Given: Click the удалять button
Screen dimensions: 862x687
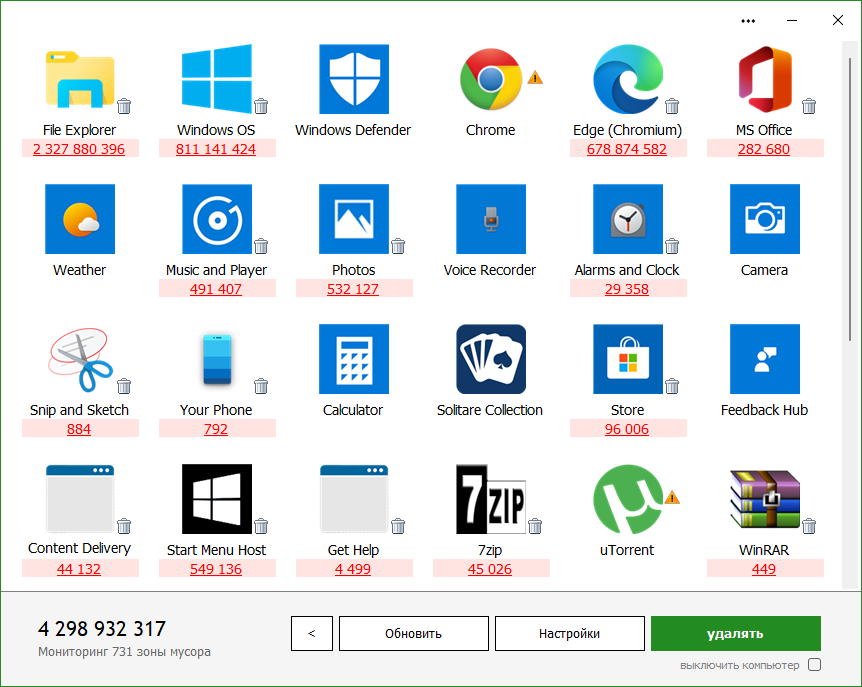Looking at the screenshot, I should click(x=736, y=633).
